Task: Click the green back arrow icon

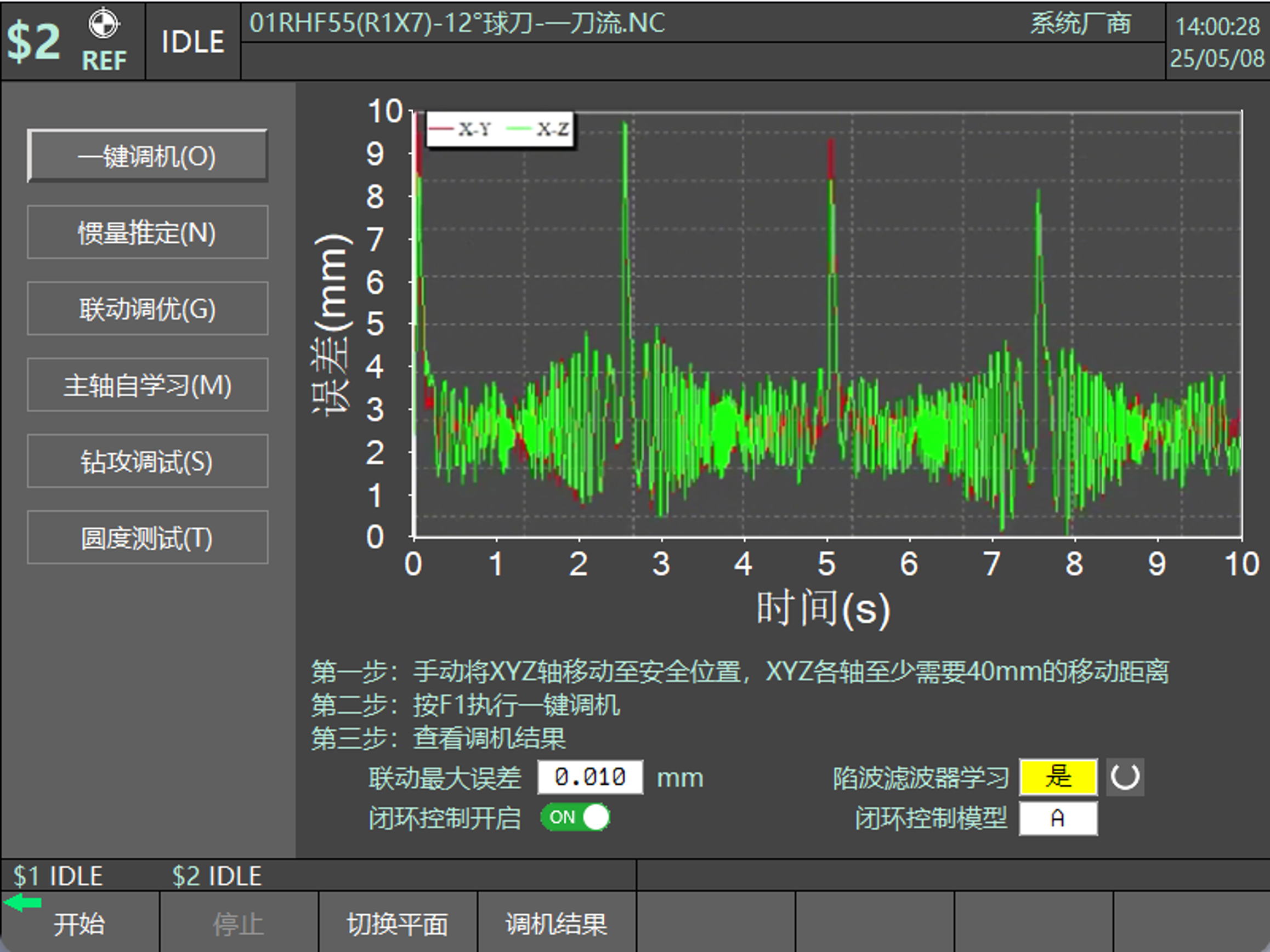Action: point(23,903)
